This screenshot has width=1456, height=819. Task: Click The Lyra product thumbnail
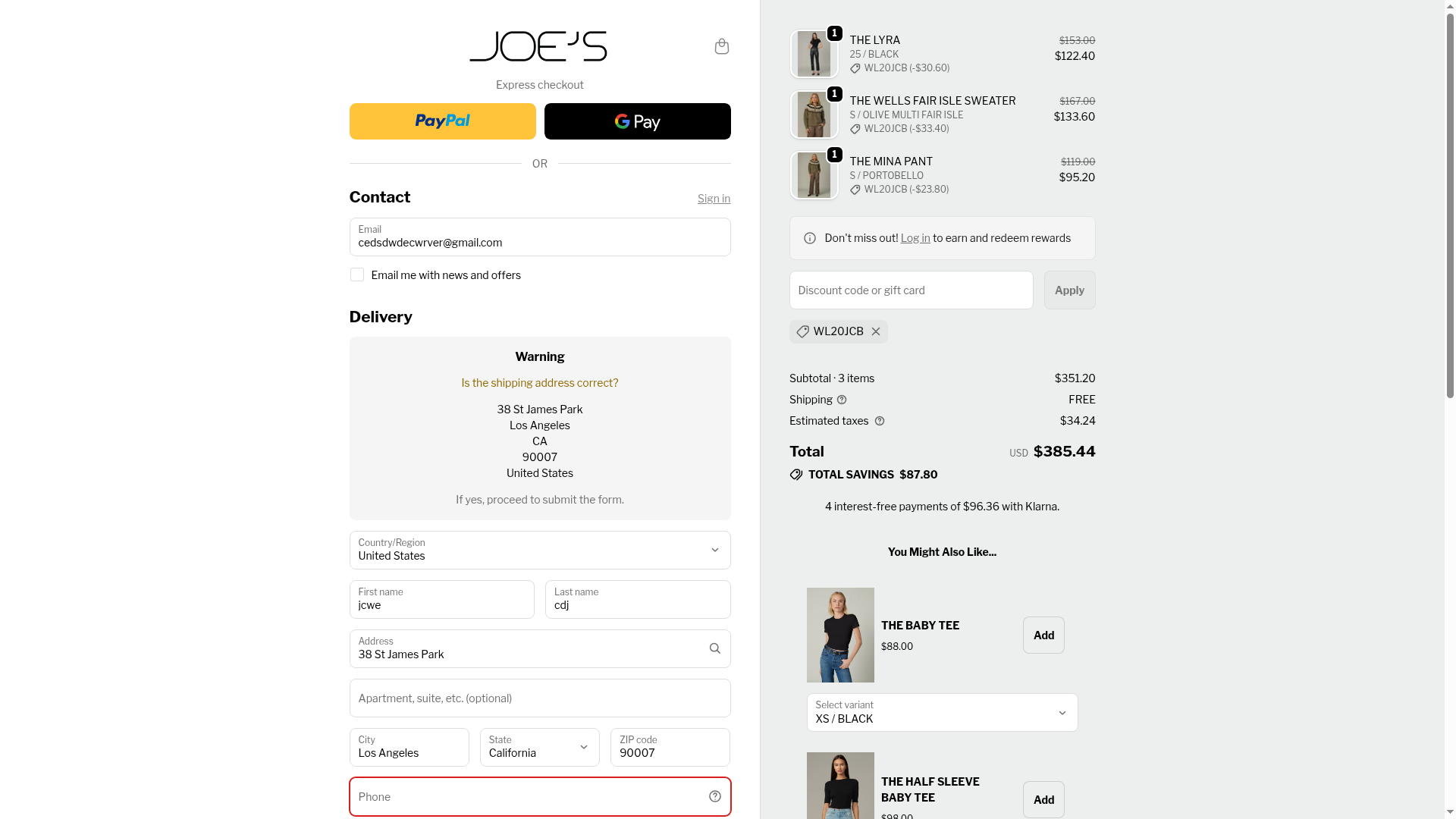click(x=814, y=54)
